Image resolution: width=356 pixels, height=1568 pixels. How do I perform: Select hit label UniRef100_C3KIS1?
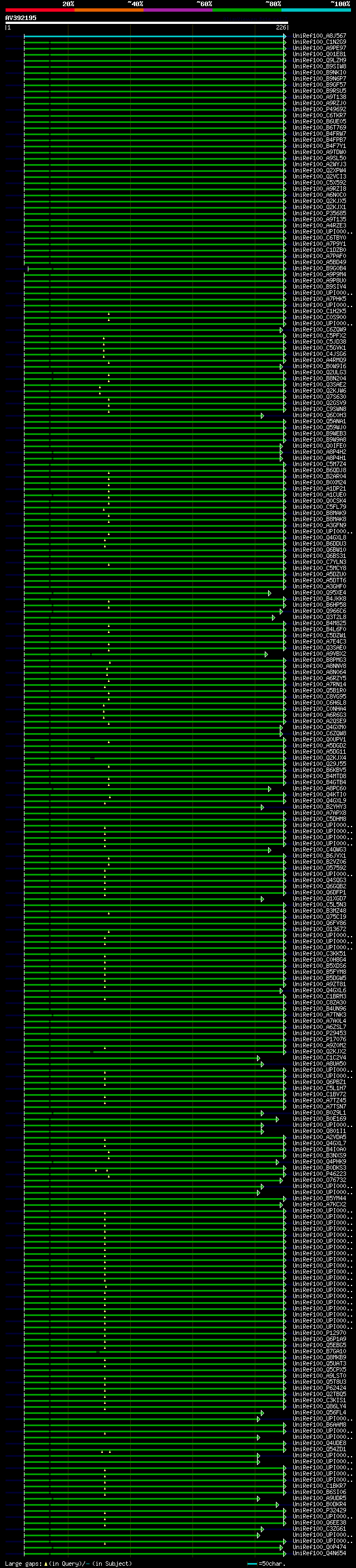(319, 1400)
